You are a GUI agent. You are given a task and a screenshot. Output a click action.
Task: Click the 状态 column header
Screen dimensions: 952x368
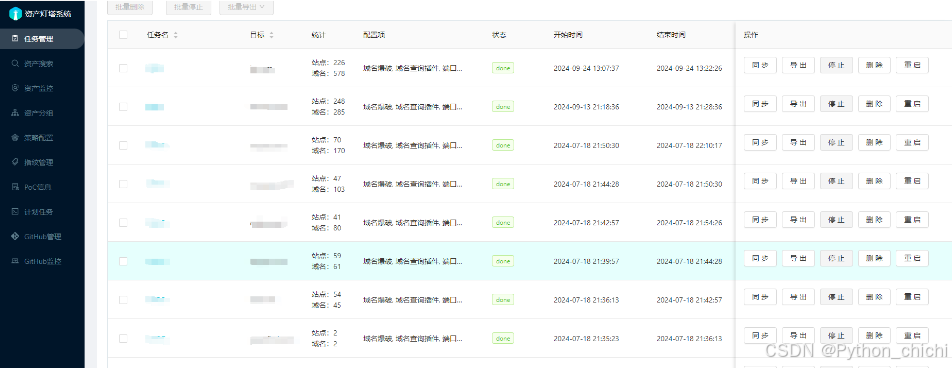[x=499, y=35]
